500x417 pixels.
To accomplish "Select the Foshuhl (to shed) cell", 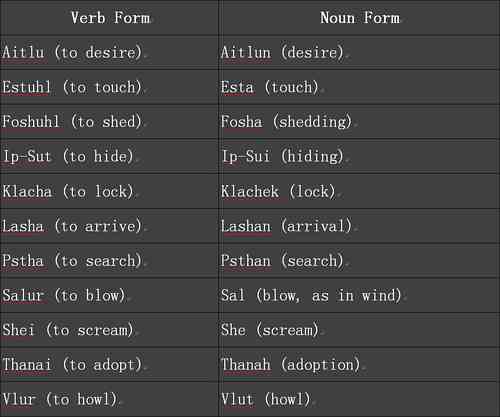I will click(109, 122).
